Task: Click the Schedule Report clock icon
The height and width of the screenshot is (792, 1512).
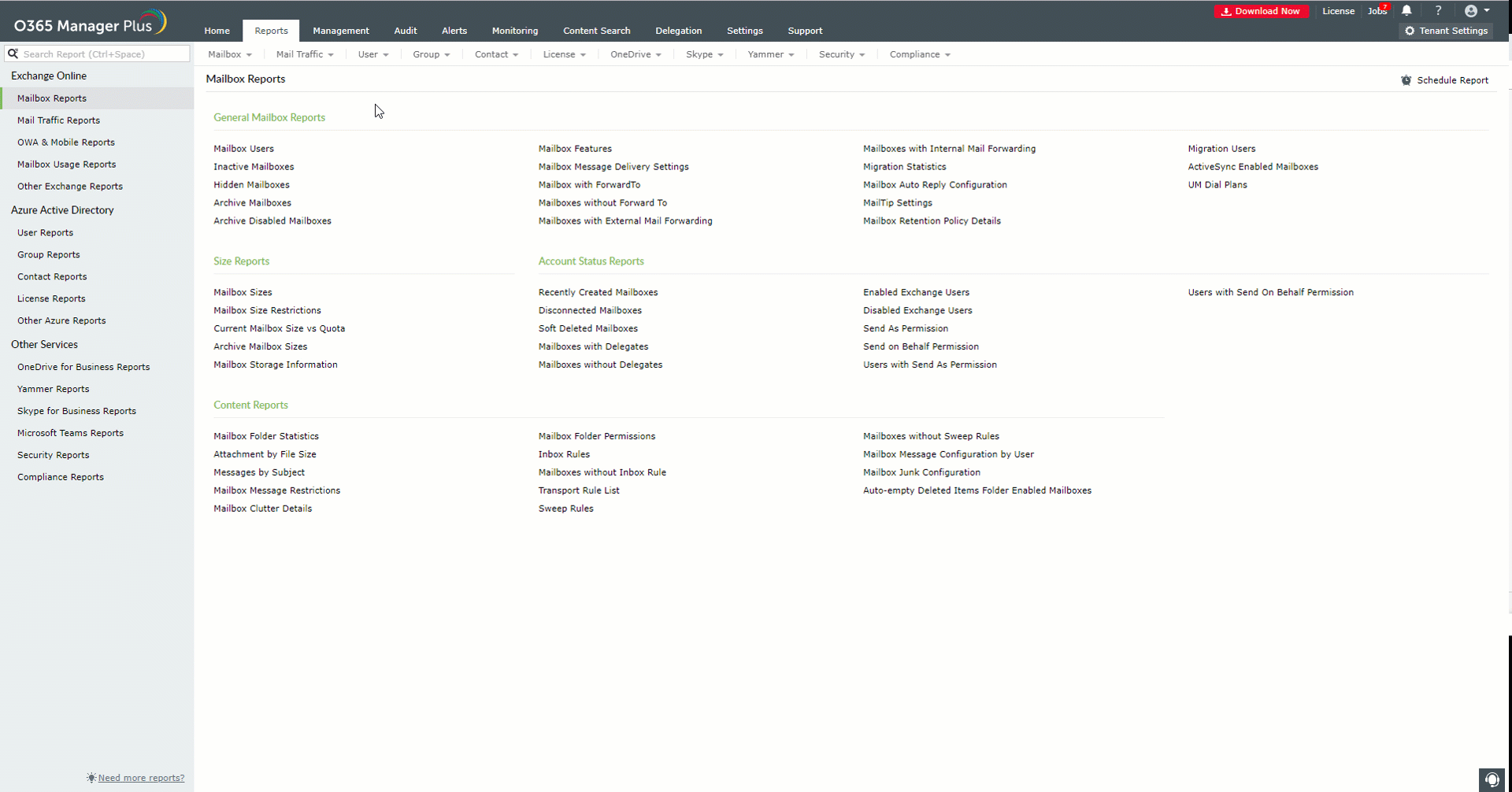Action: 1406,80
